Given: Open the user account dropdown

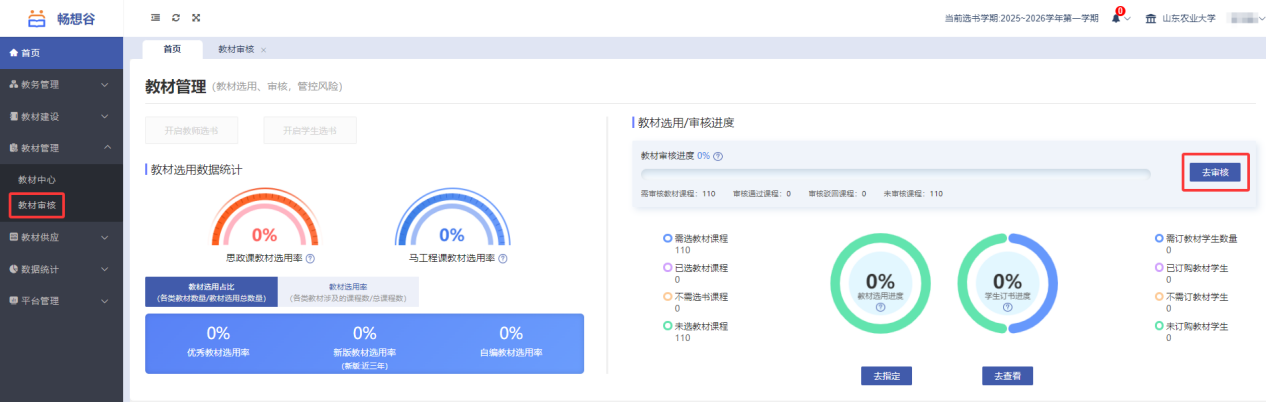Looking at the screenshot, I should 1241,19.
